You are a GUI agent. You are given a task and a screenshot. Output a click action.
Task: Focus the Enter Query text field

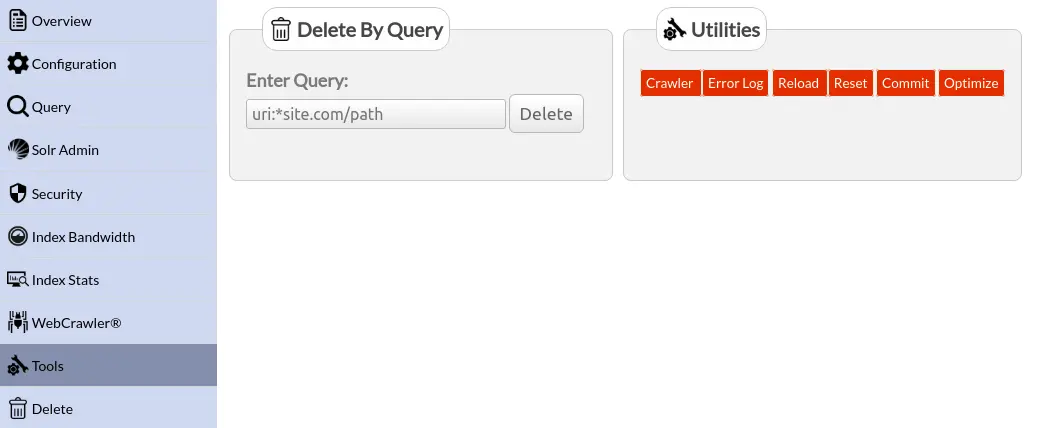375,114
